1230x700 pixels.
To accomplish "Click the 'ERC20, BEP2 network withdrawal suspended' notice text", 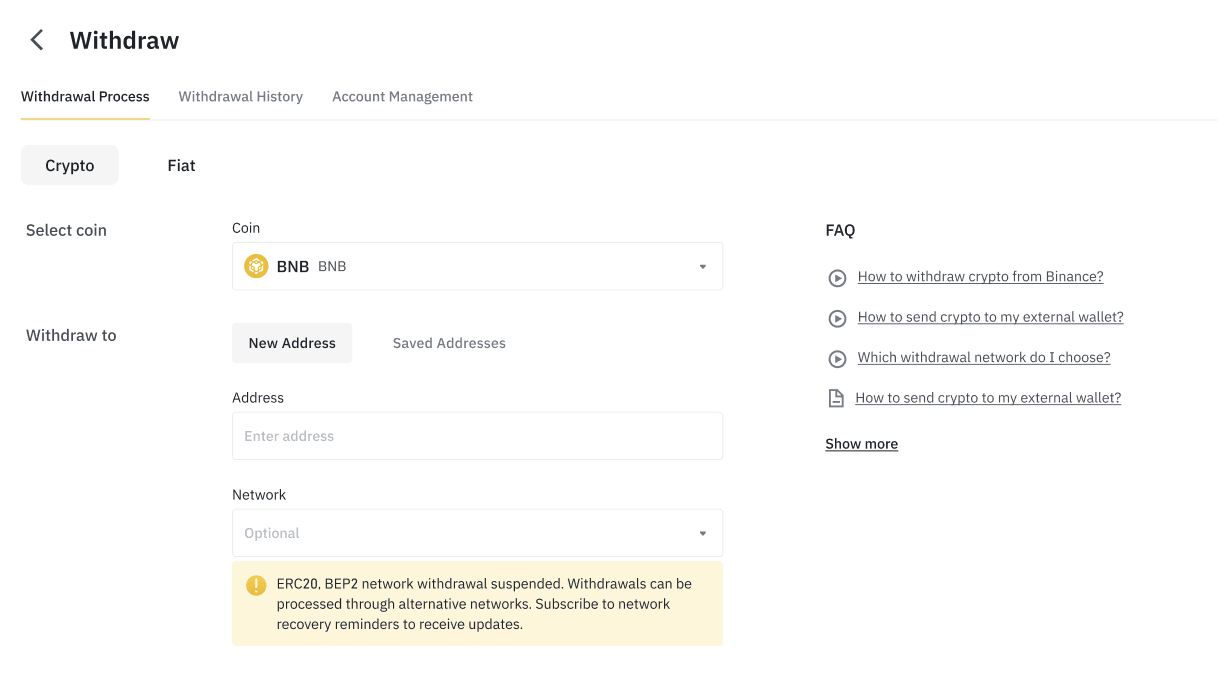I will tap(484, 604).
